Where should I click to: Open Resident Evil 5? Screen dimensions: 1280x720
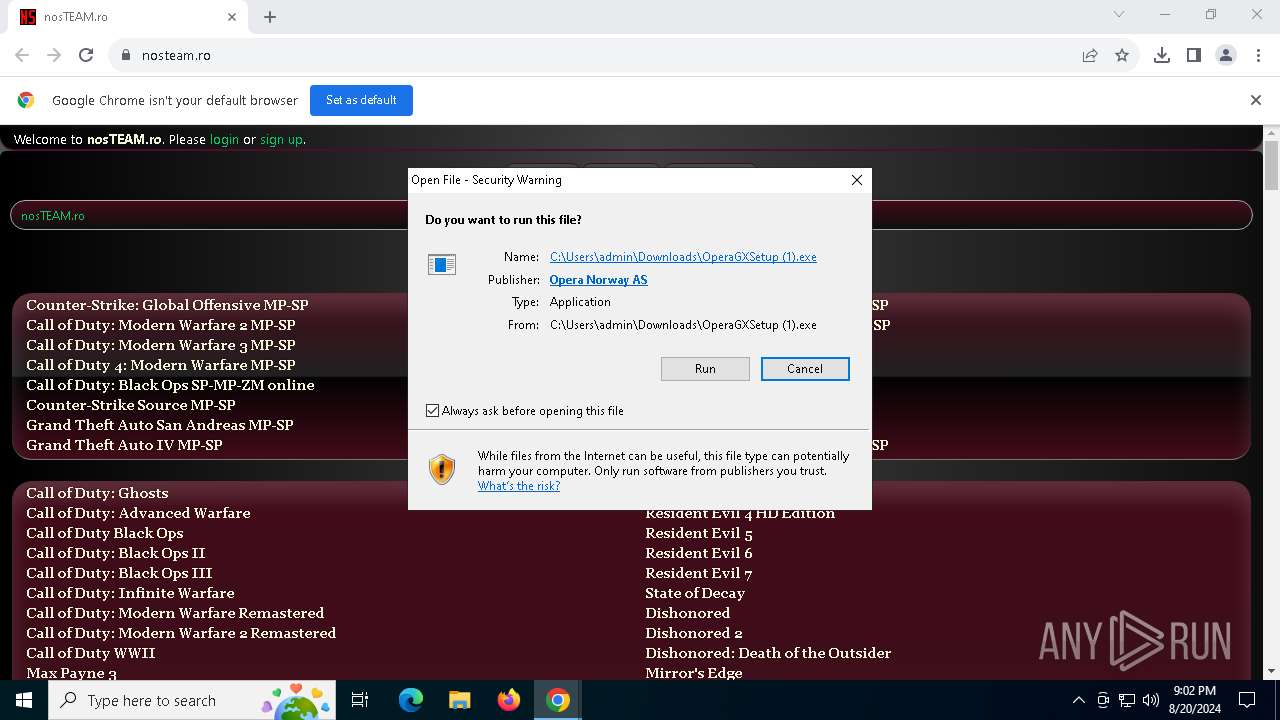pos(699,533)
